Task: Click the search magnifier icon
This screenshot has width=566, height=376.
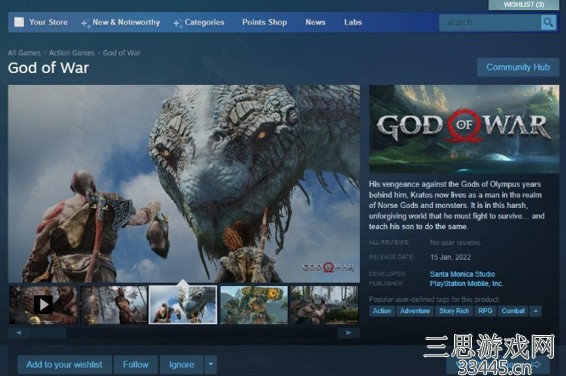Action: pos(548,22)
